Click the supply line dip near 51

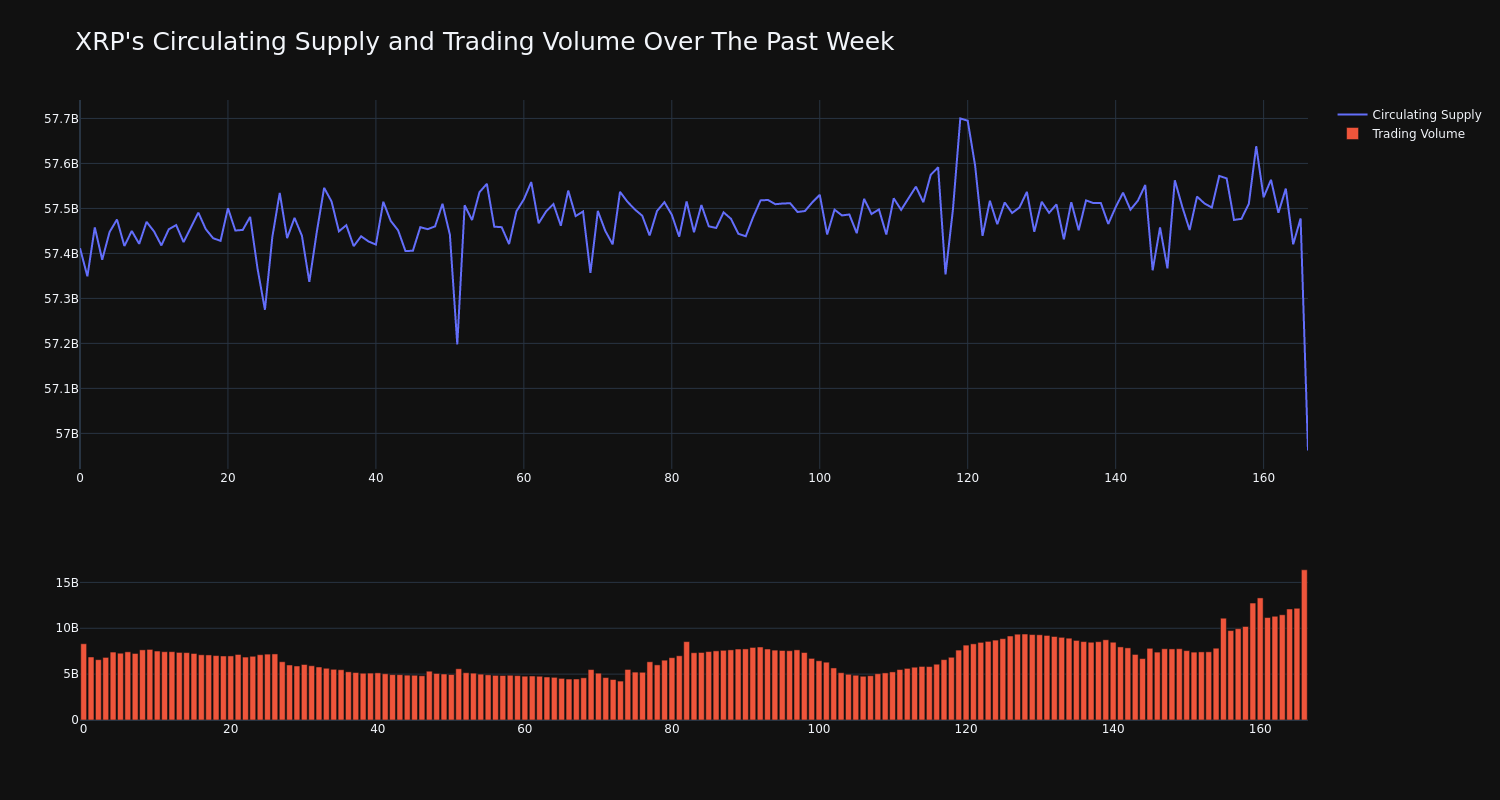pos(457,343)
